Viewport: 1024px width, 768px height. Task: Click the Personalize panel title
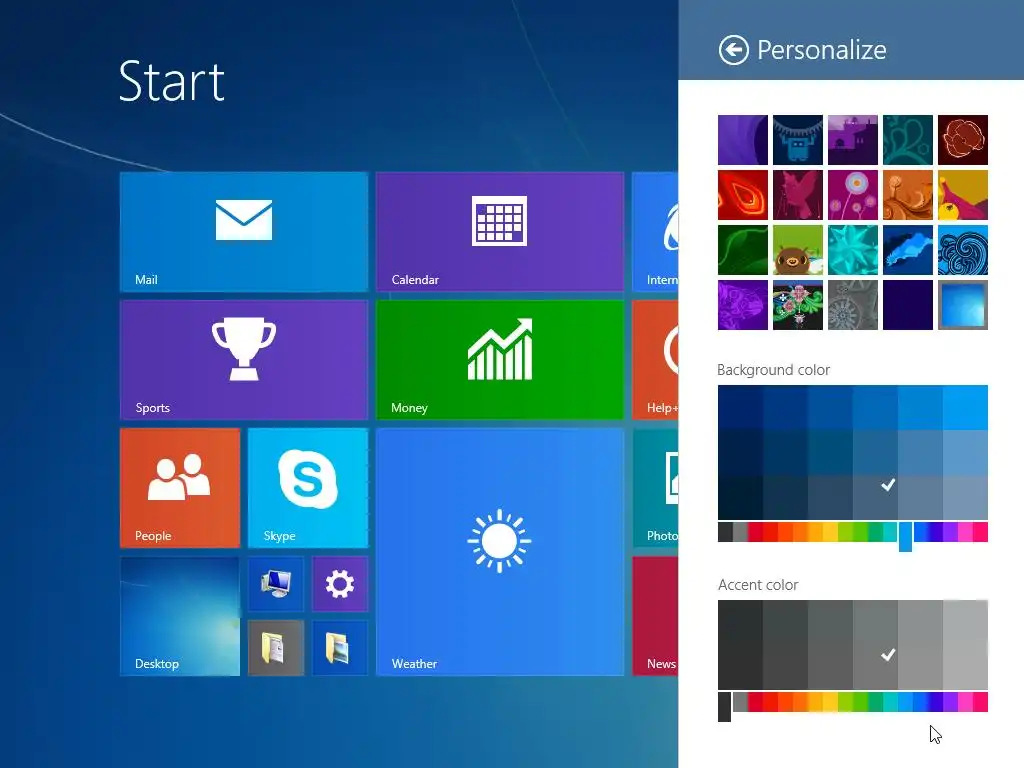tap(822, 50)
